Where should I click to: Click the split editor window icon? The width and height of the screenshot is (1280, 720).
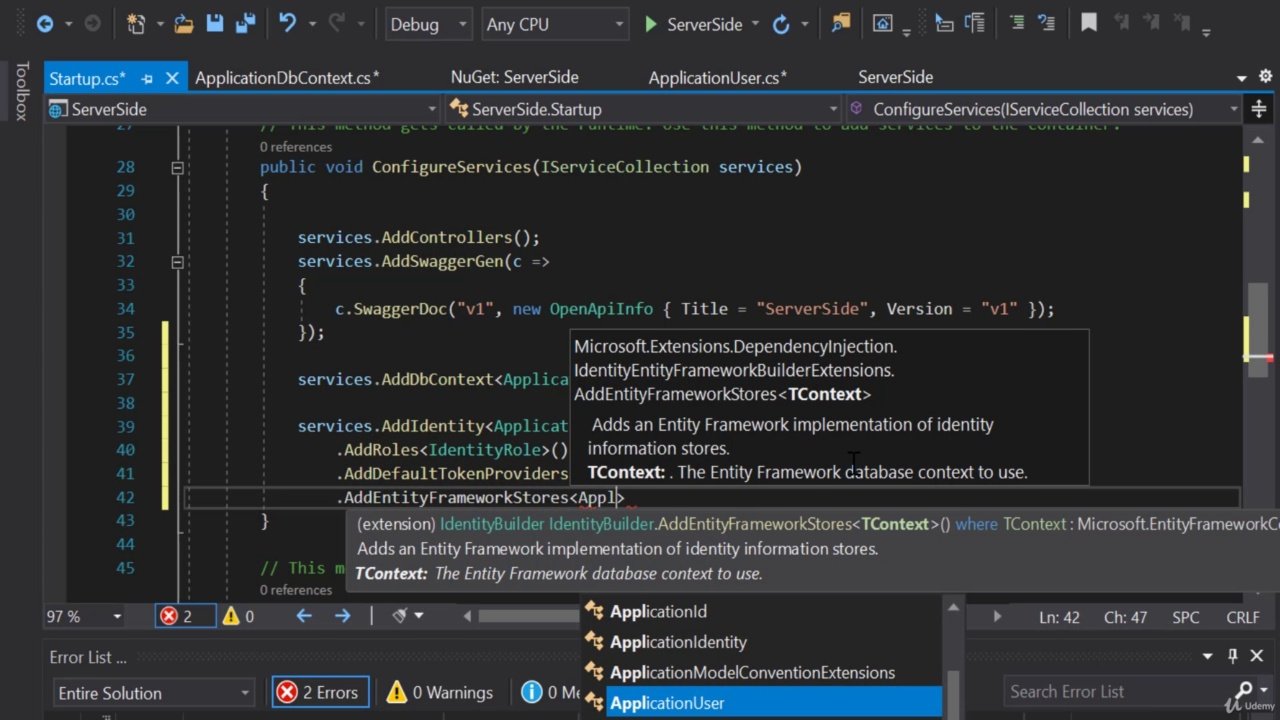1259,109
